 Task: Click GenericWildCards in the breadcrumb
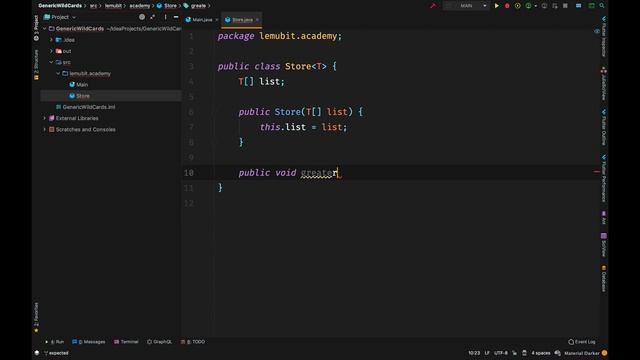point(60,6)
